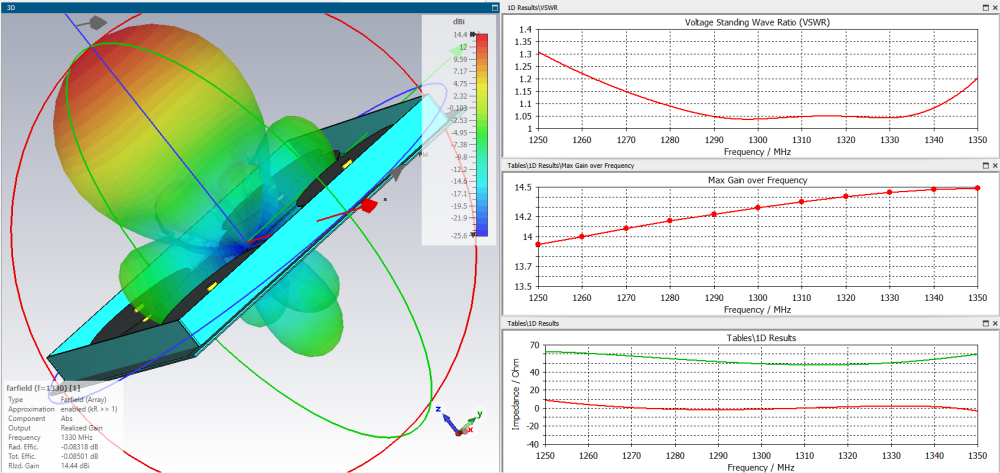Viewport: 1000px width, 473px height.
Task: Maximize the bottom Tables\1D Results panel
Action: coord(985,323)
